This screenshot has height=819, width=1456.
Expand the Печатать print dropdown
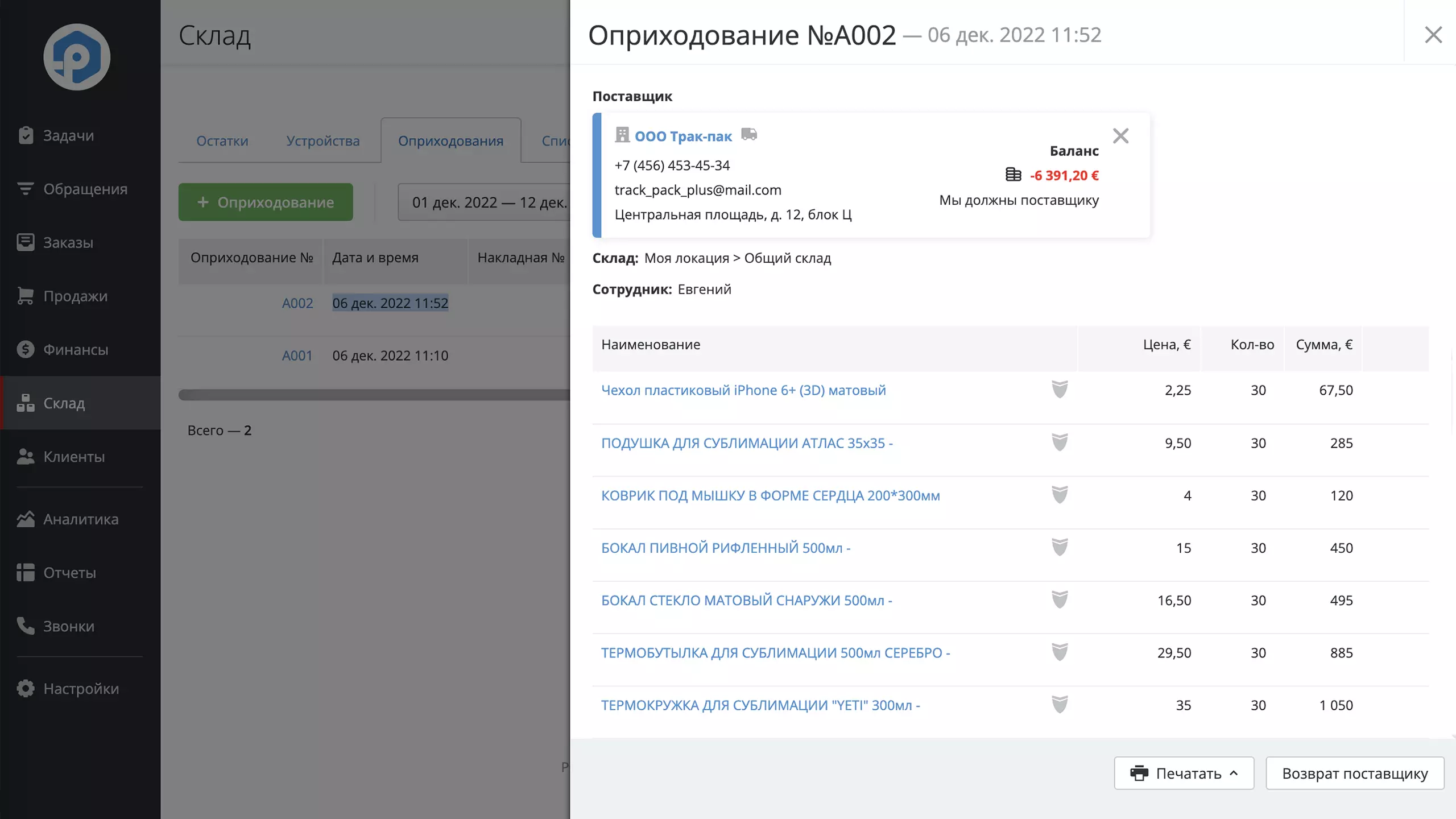[x=1184, y=773]
